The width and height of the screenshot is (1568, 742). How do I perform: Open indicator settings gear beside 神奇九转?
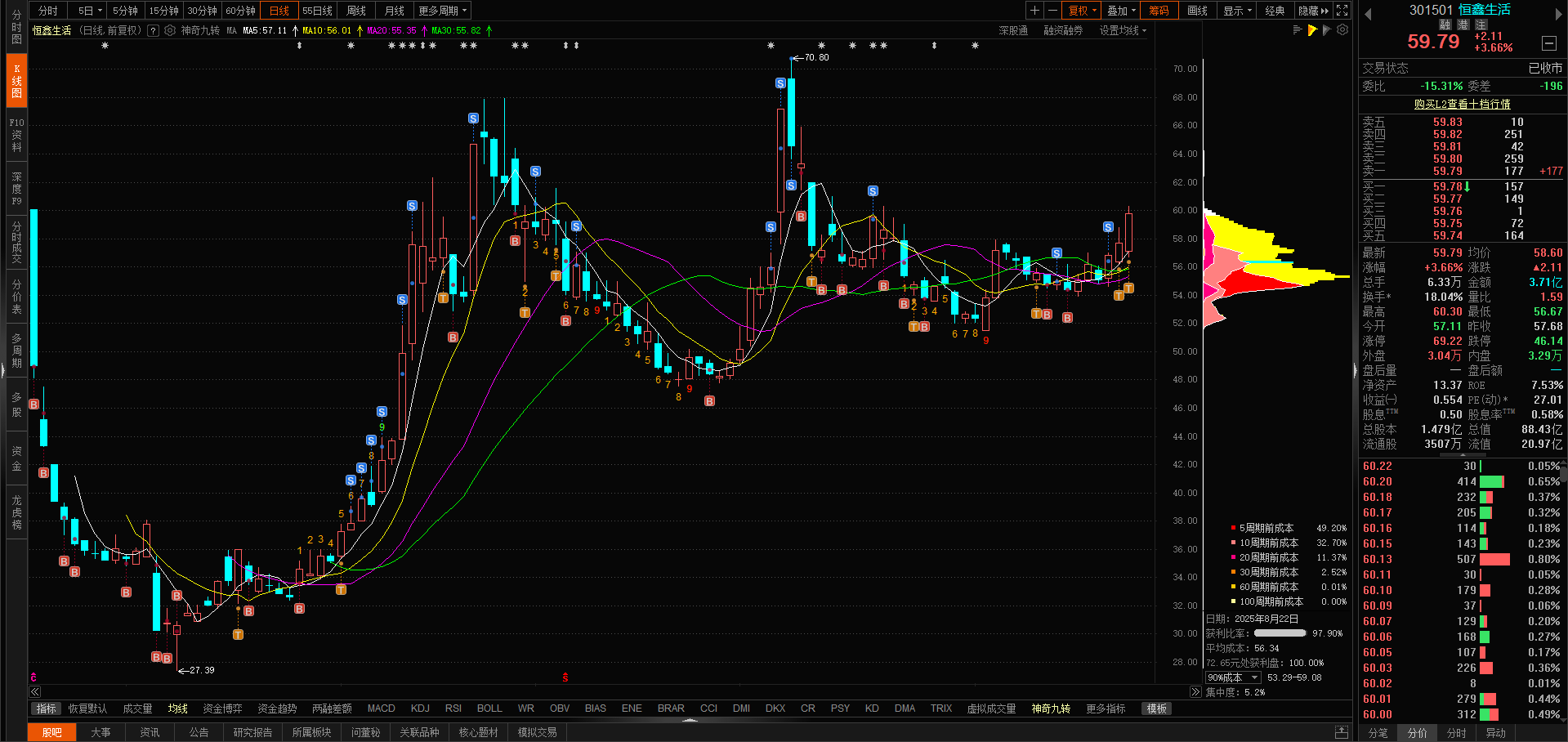coord(170,30)
